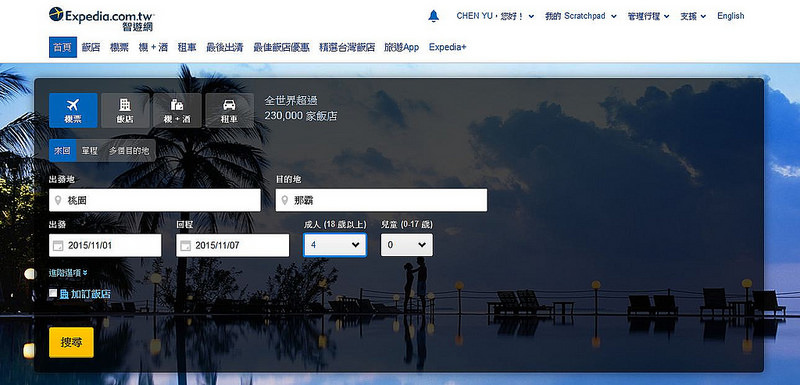Switch language to English
Screen dimensions: 800x385
pos(731,16)
